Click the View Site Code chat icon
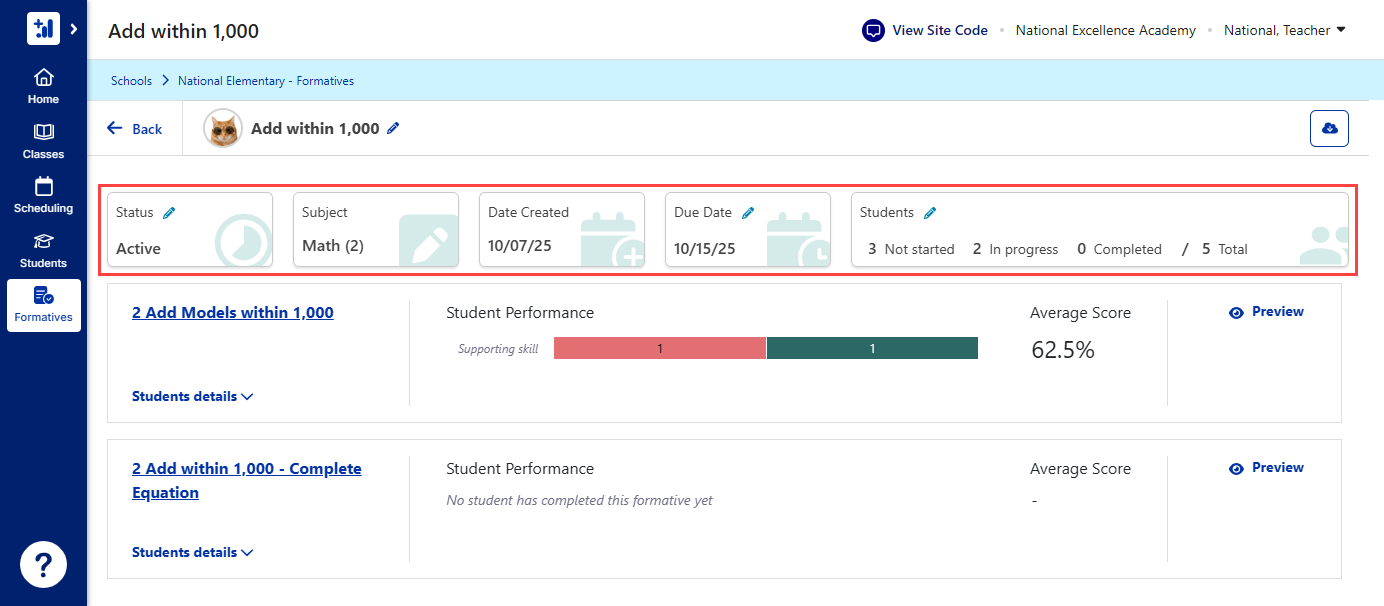The height and width of the screenshot is (606, 1384). coord(874,30)
